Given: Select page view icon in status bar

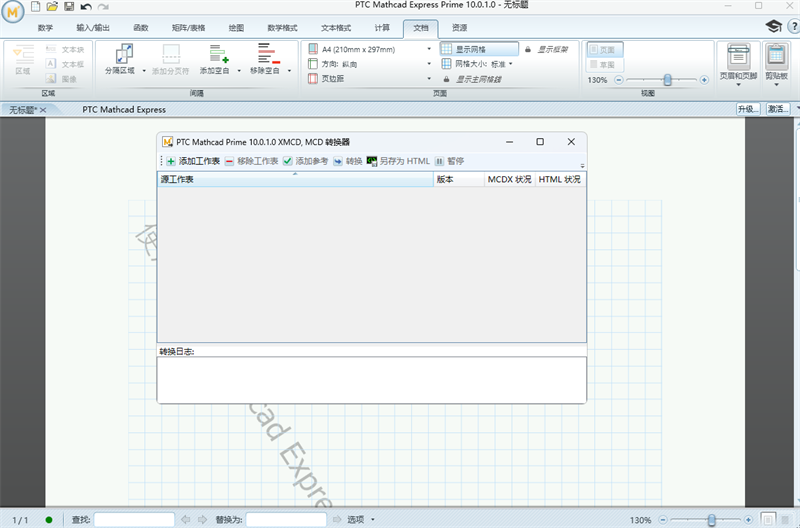Looking at the screenshot, I should [x=768, y=519].
